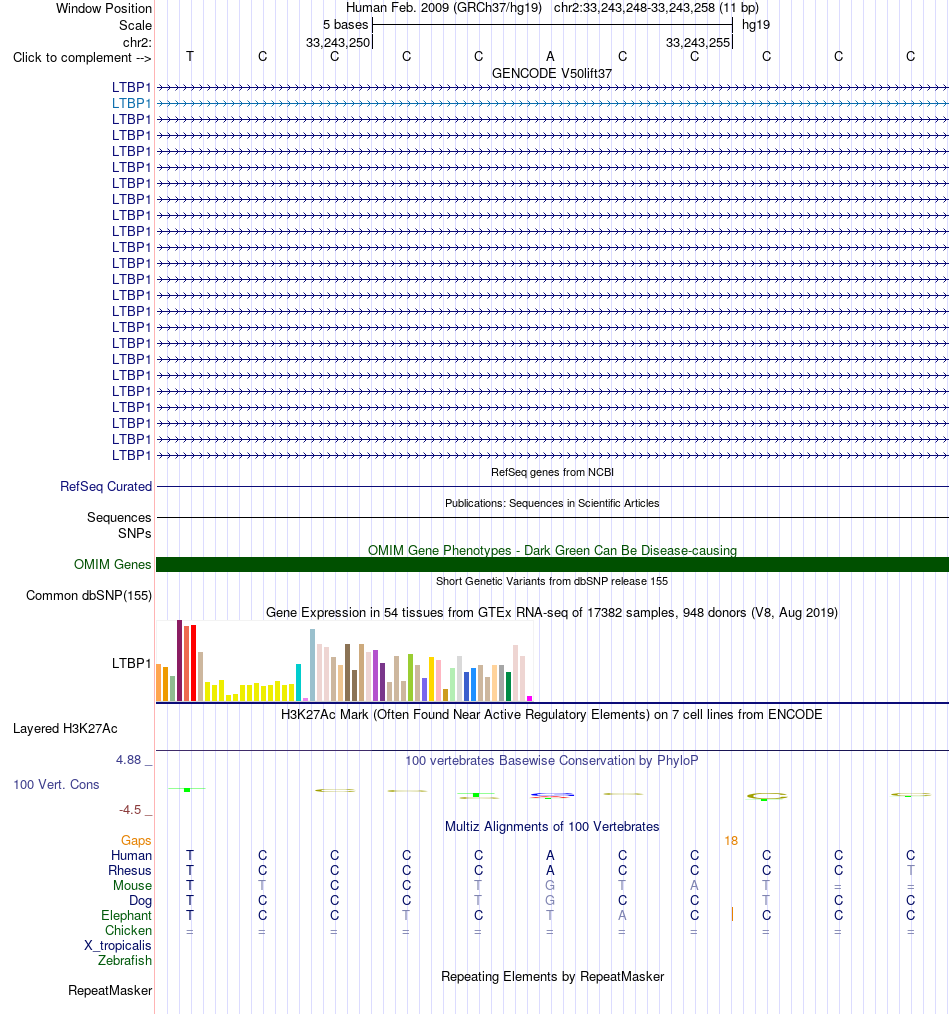Click the 33,243,250 position marker
Viewport: 950px width, 1014px height.
tap(338, 43)
